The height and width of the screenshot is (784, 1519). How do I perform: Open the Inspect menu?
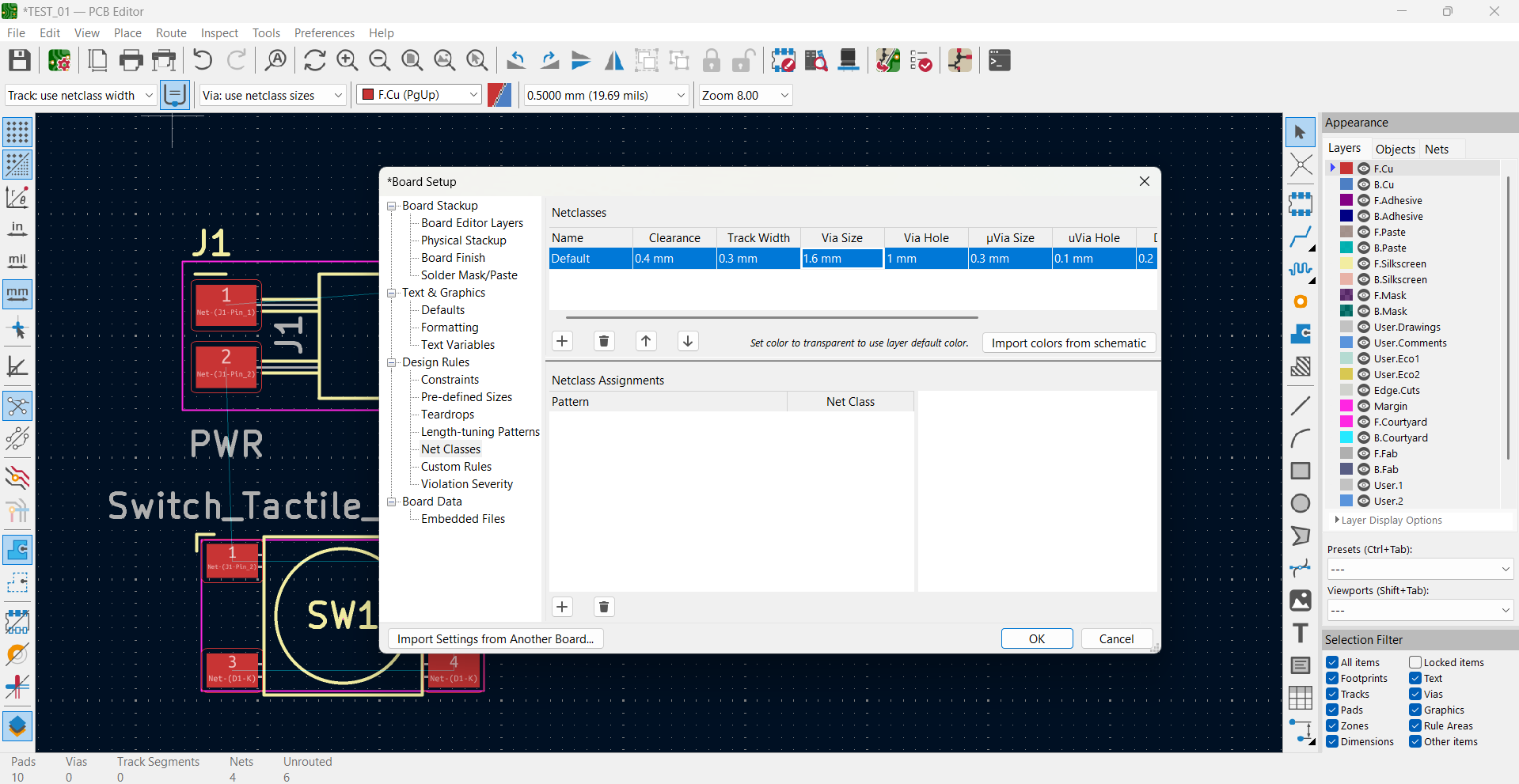[x=219, y=33]
